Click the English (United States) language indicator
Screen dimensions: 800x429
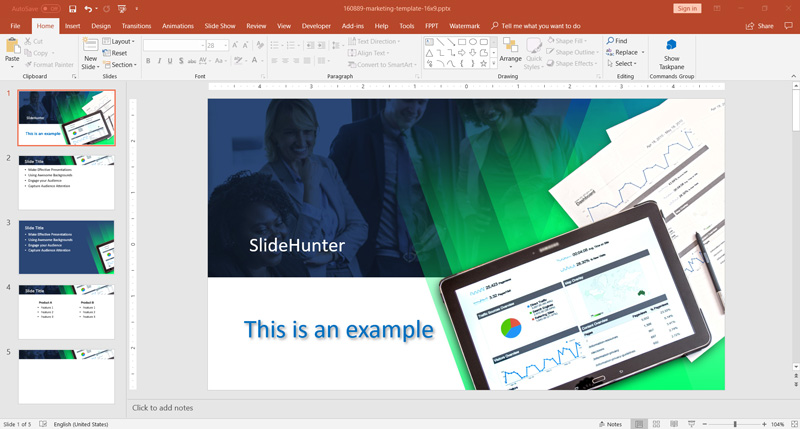click(81, 424)
